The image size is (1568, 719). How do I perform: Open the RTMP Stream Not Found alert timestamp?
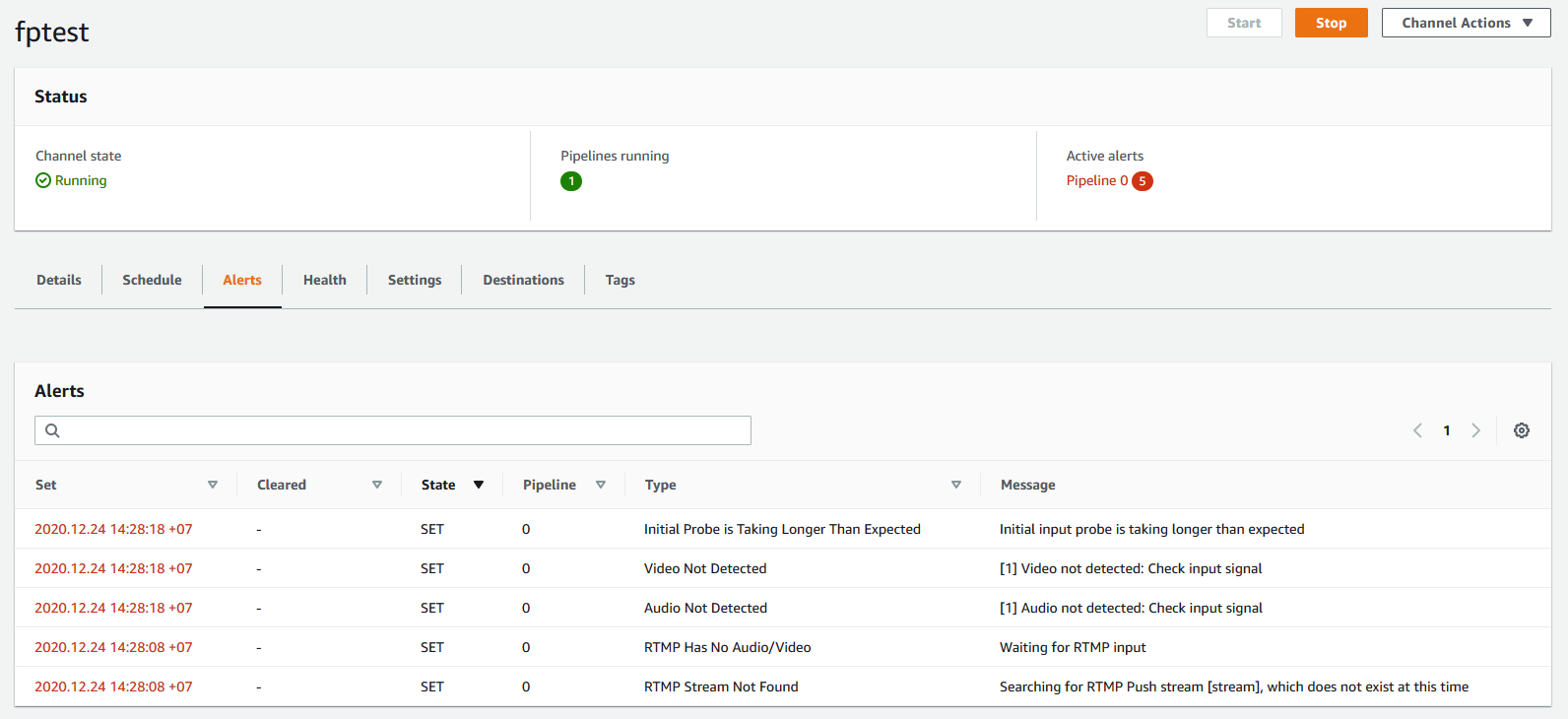click(x=113, y=686)
